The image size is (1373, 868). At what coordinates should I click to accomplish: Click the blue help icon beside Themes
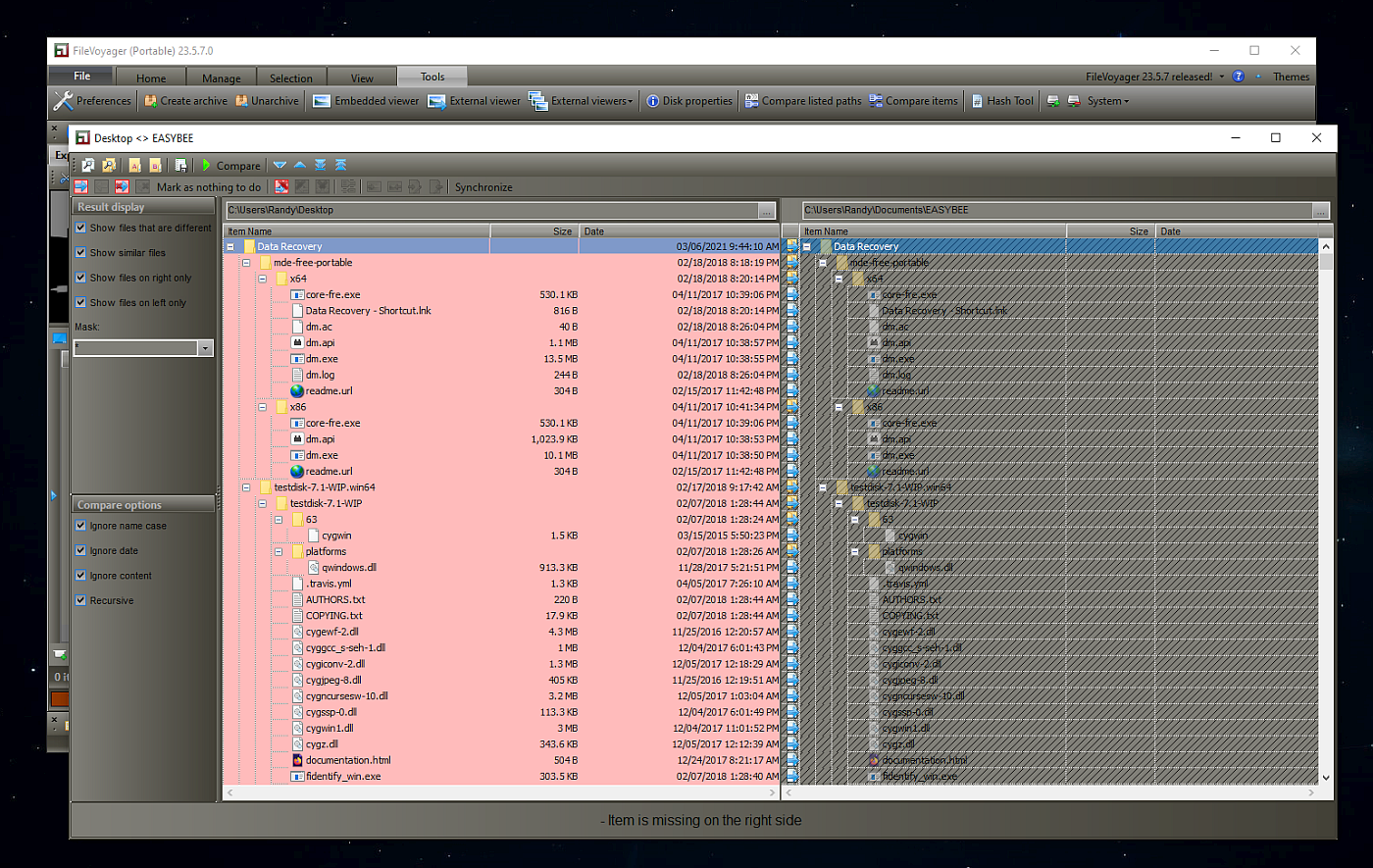pos(1238,77)
